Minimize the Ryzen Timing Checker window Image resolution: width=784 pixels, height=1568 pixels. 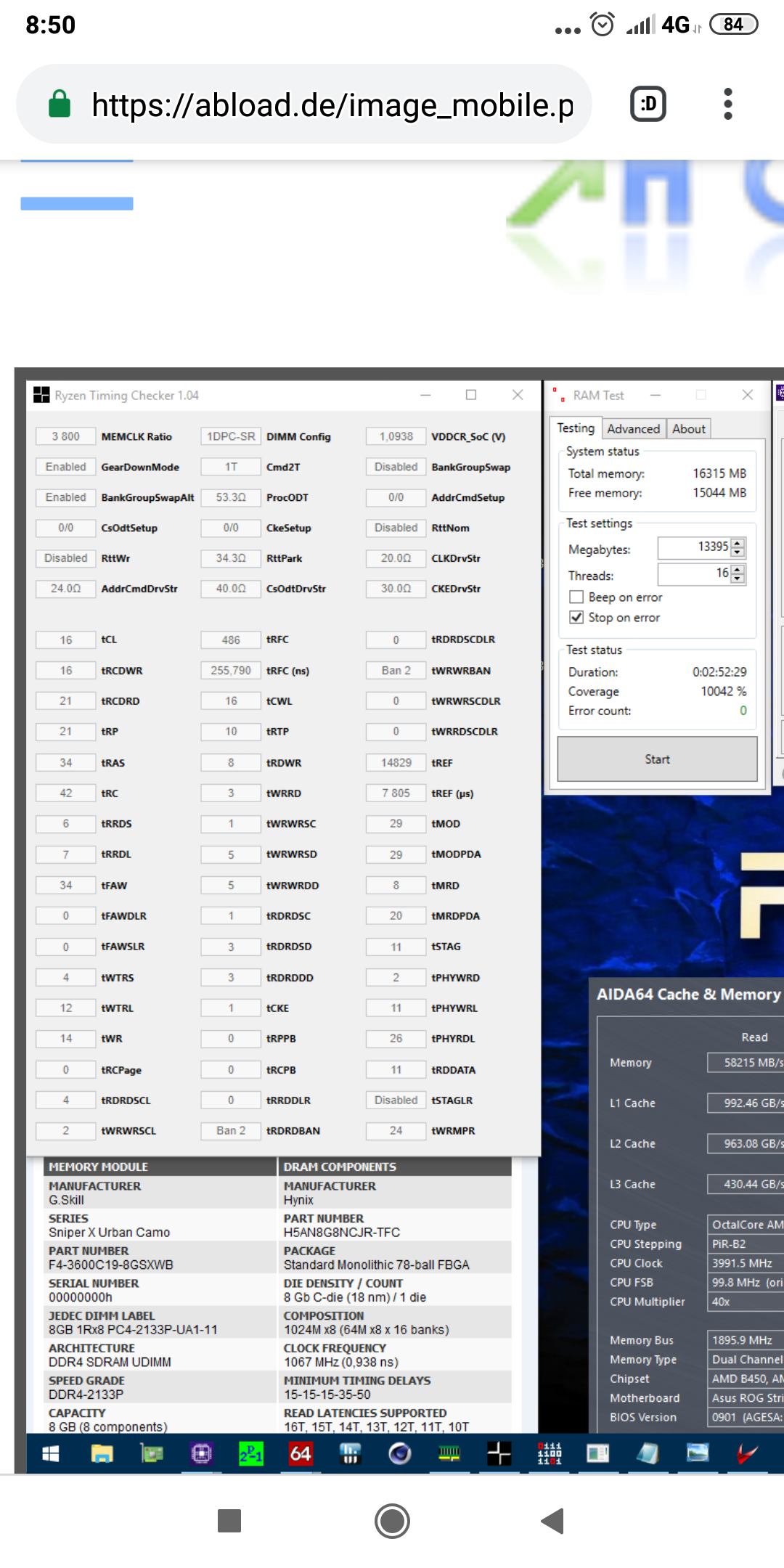click(425, 395)
